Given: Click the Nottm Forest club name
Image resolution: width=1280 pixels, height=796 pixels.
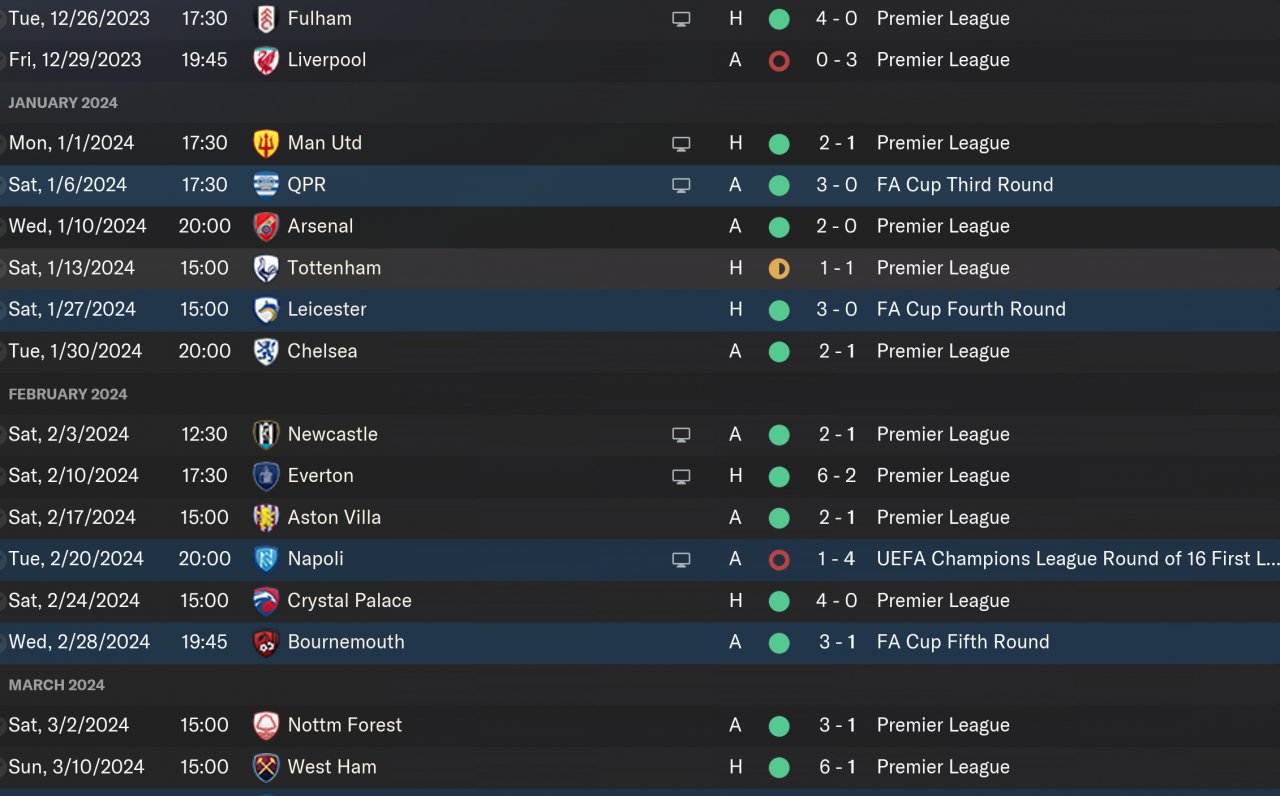Looking at the screenshot, I should point(344,726).
